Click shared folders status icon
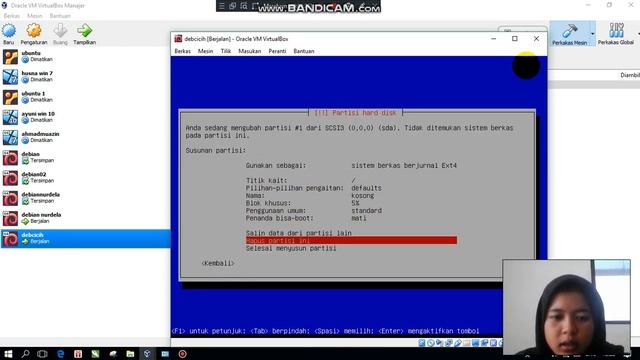Image resolution: width=640 pixels, height=360 pixels. coord(467,343)
